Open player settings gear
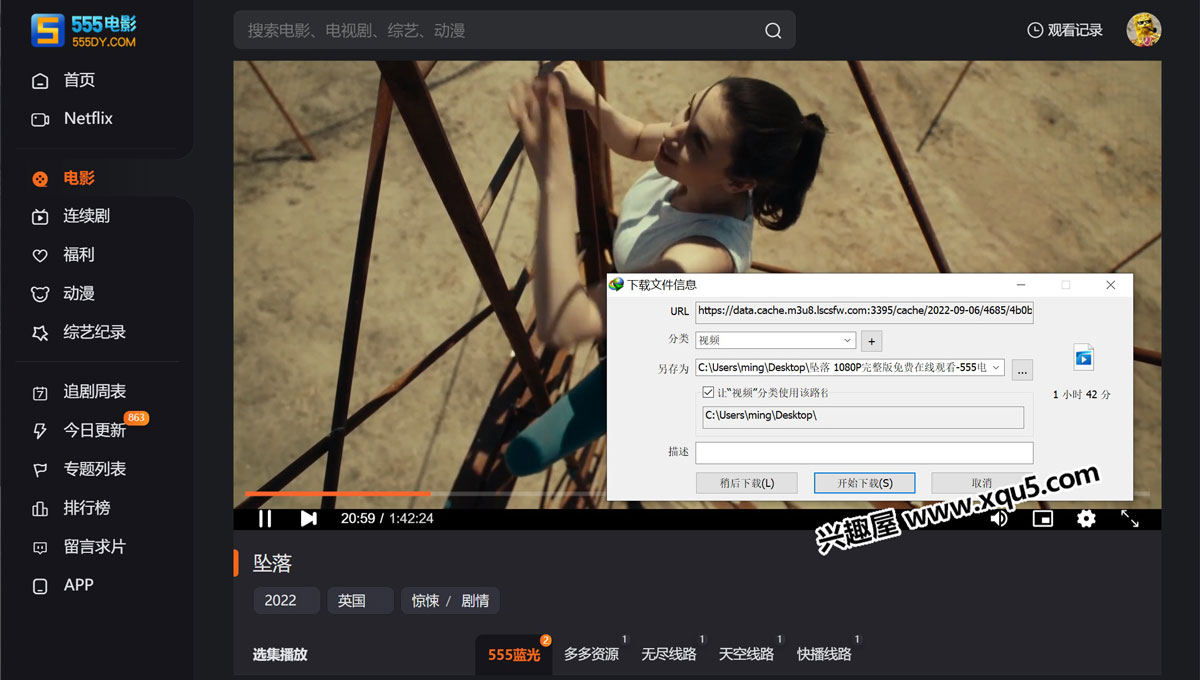This screenshot has width=1200, height=680. click(1086, 518)
